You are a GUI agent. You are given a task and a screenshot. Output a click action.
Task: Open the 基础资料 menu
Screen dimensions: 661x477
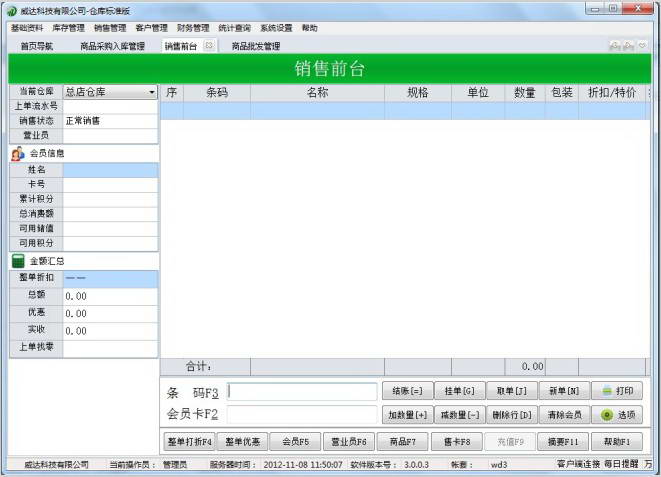[x=27, y=28]
